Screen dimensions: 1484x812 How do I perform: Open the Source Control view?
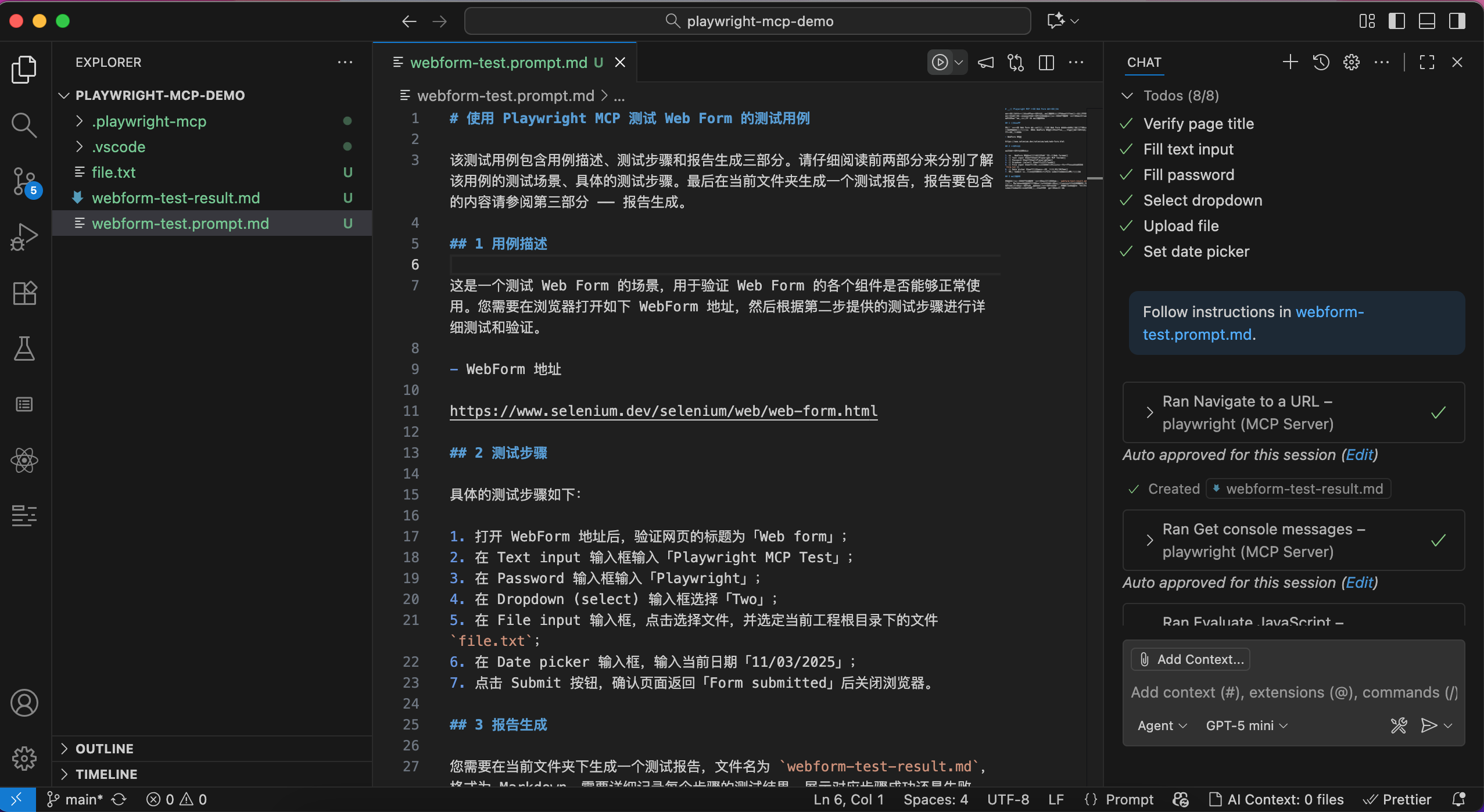24,181
